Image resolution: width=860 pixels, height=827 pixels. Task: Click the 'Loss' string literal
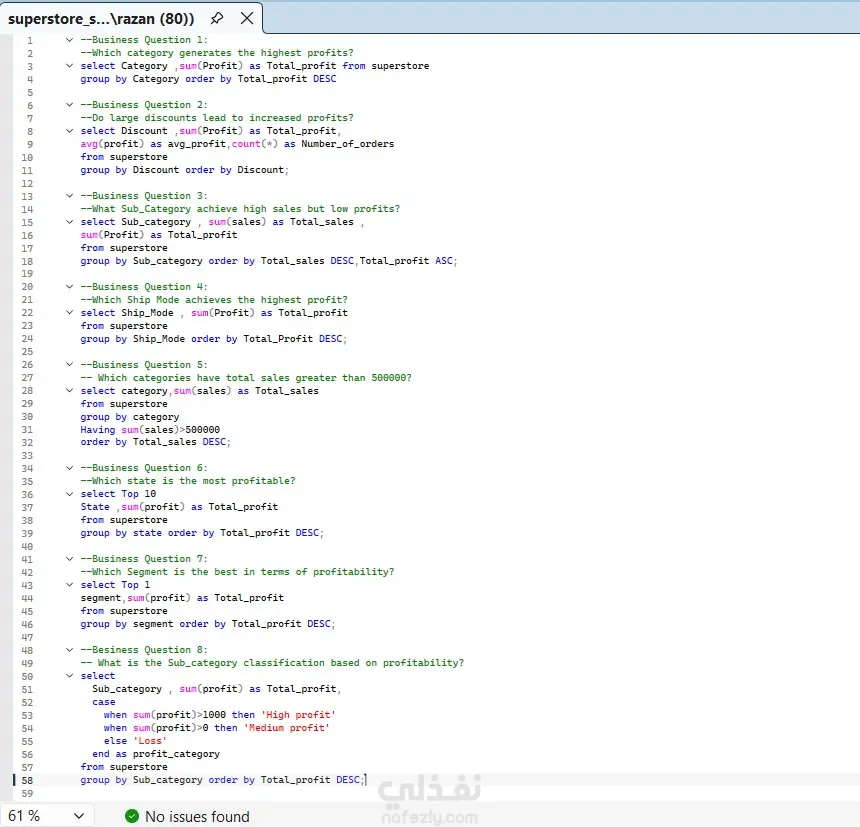150,741
